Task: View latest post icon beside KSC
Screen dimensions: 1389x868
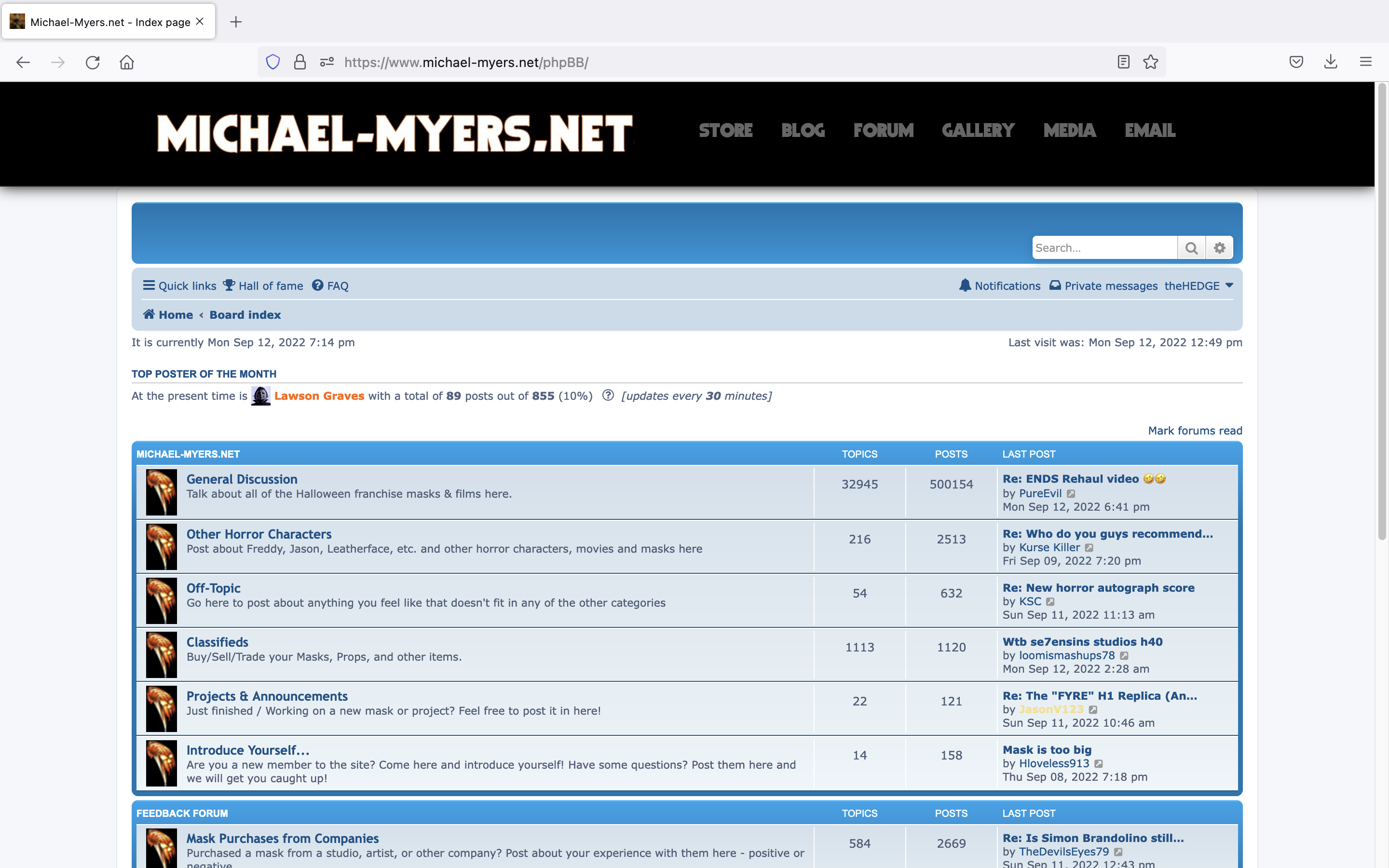Action: pos(1050,602)
